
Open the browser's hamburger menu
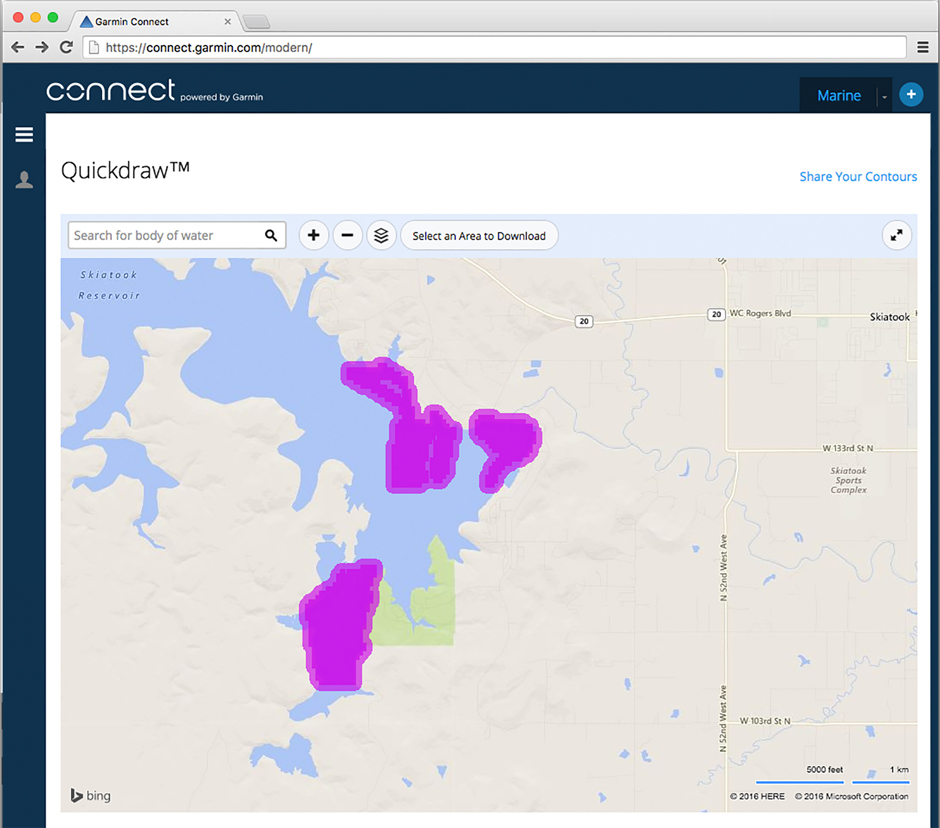923,47
